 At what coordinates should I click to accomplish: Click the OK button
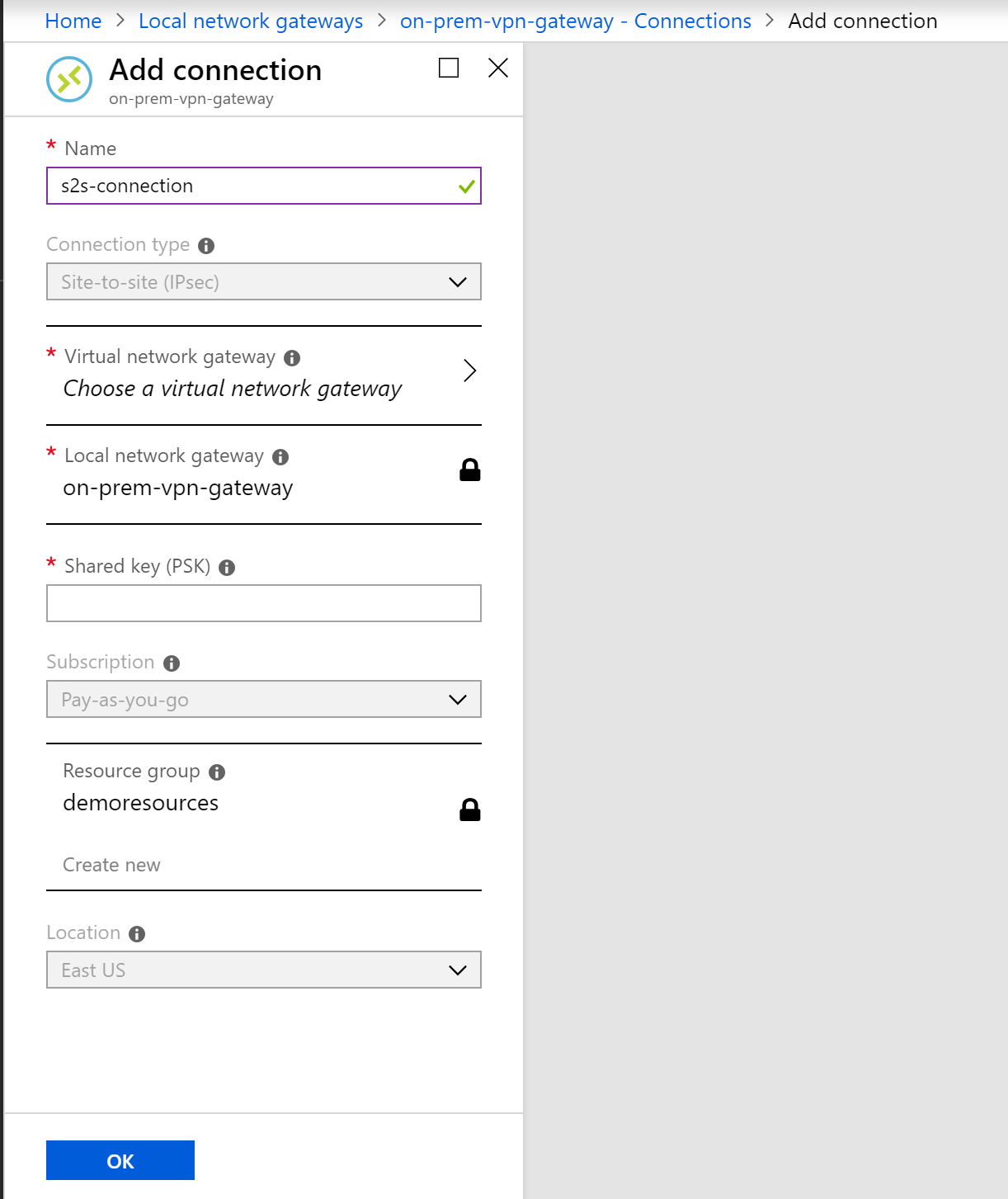point(120,1160)
